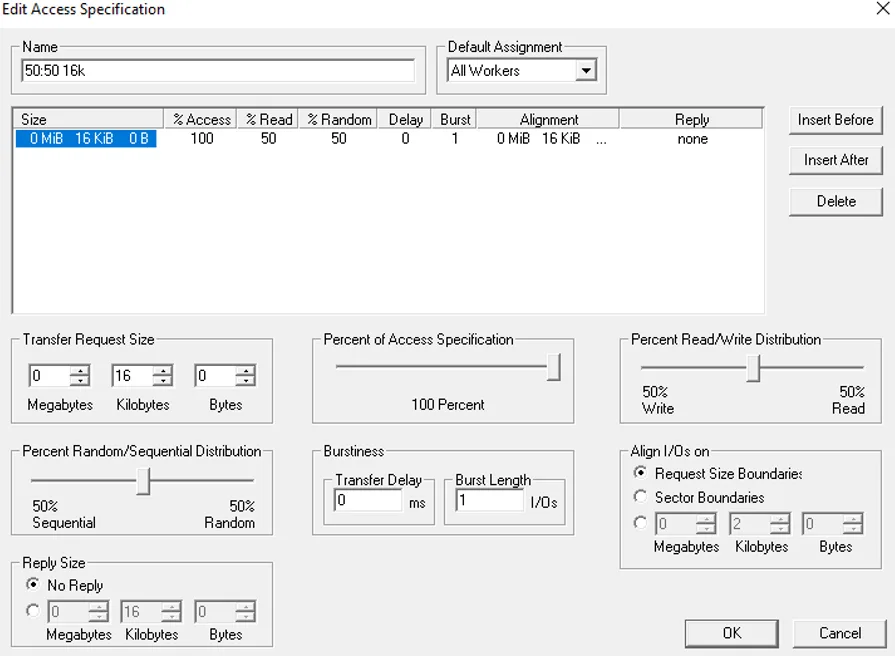Image resolution: width=895 pixels, height=656 pixels.
Task: Click the % Read column header
Action: [268, 119]
